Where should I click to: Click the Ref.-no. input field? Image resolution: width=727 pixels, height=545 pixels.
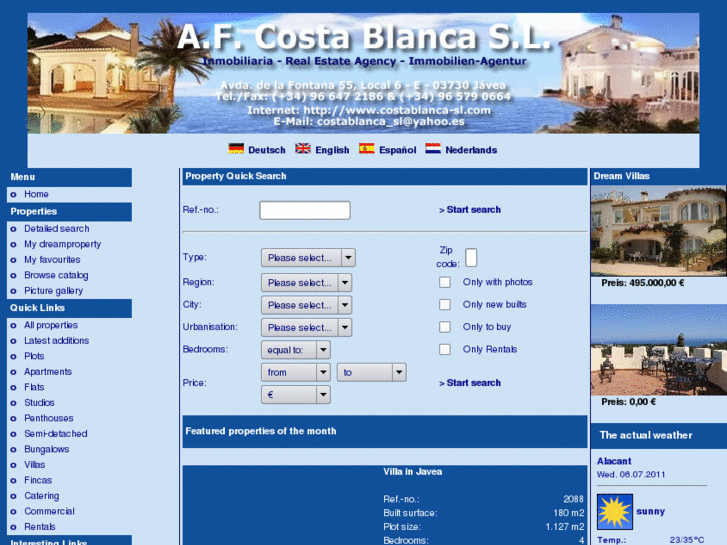(x=305, y=210)
